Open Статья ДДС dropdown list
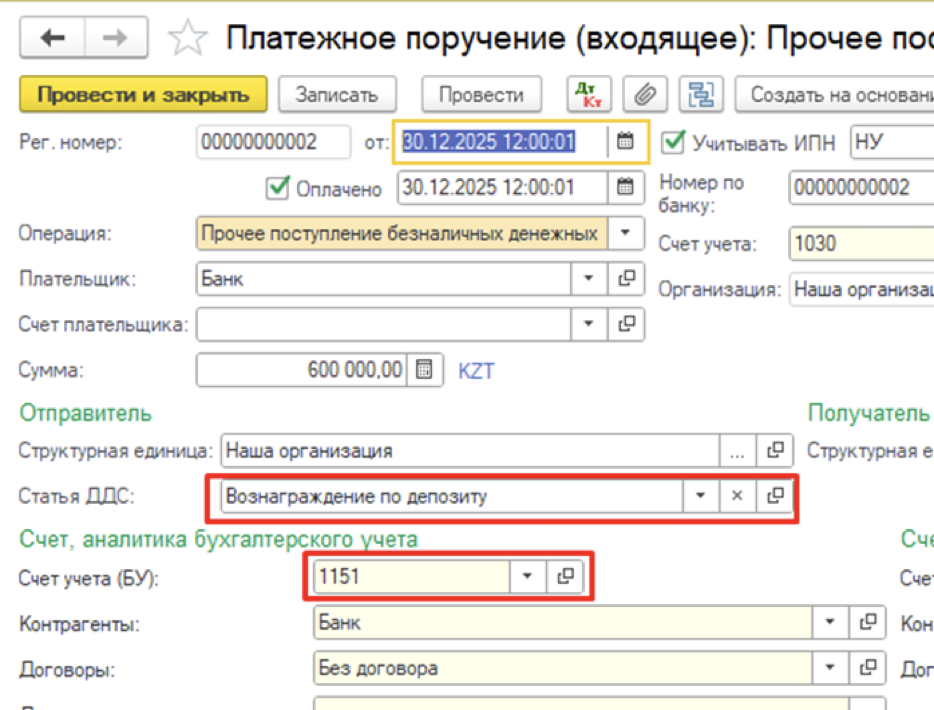The width and height of the screenshot is (934, 710). 700,496
